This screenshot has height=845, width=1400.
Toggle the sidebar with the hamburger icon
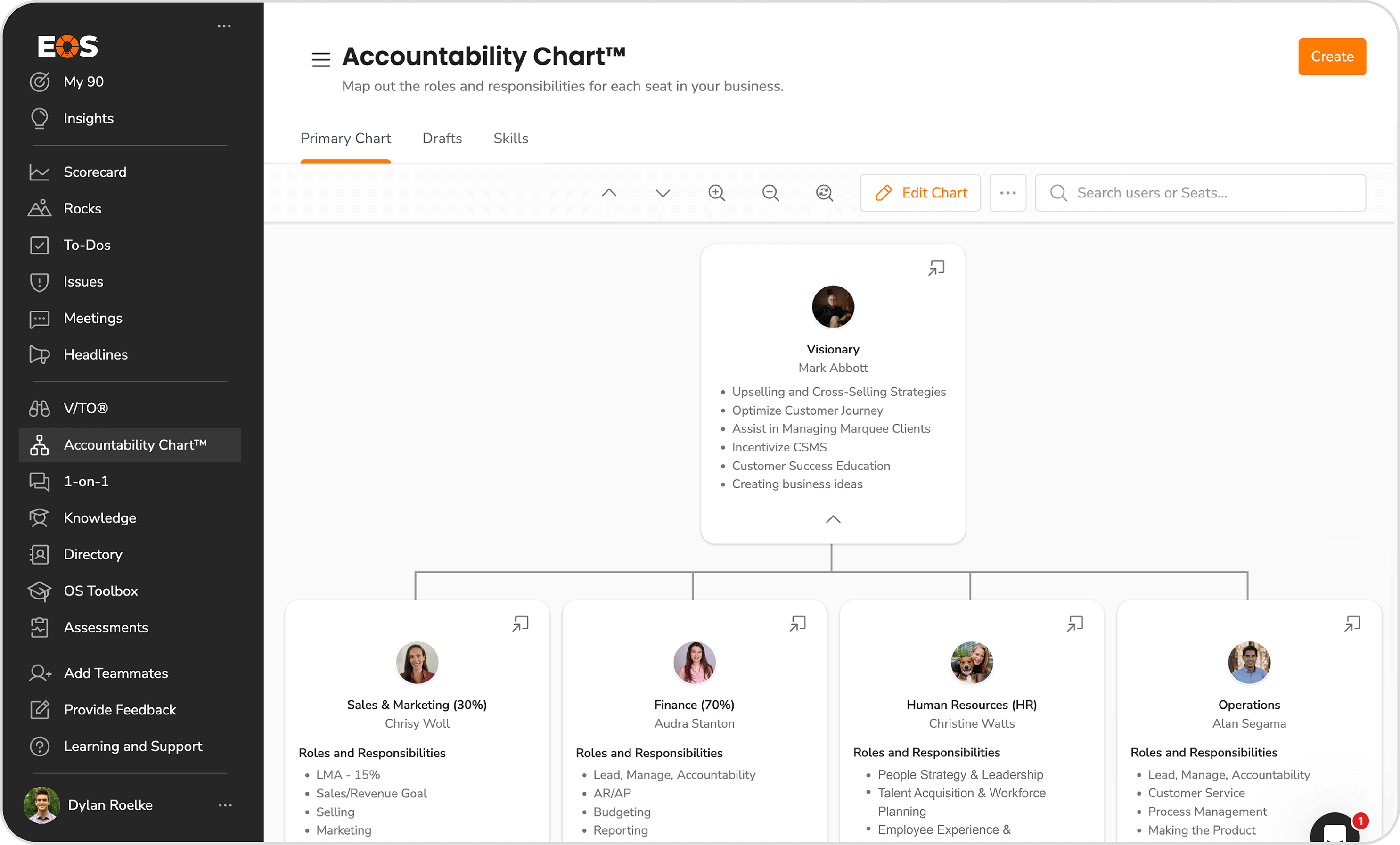(321, 58)
